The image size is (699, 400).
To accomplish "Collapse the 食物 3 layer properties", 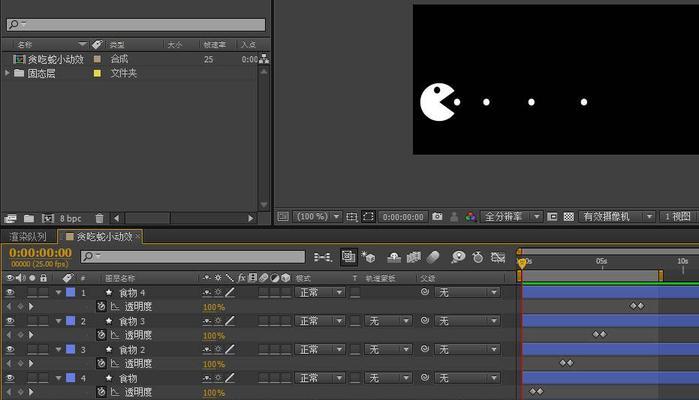I will coord(58,321).
